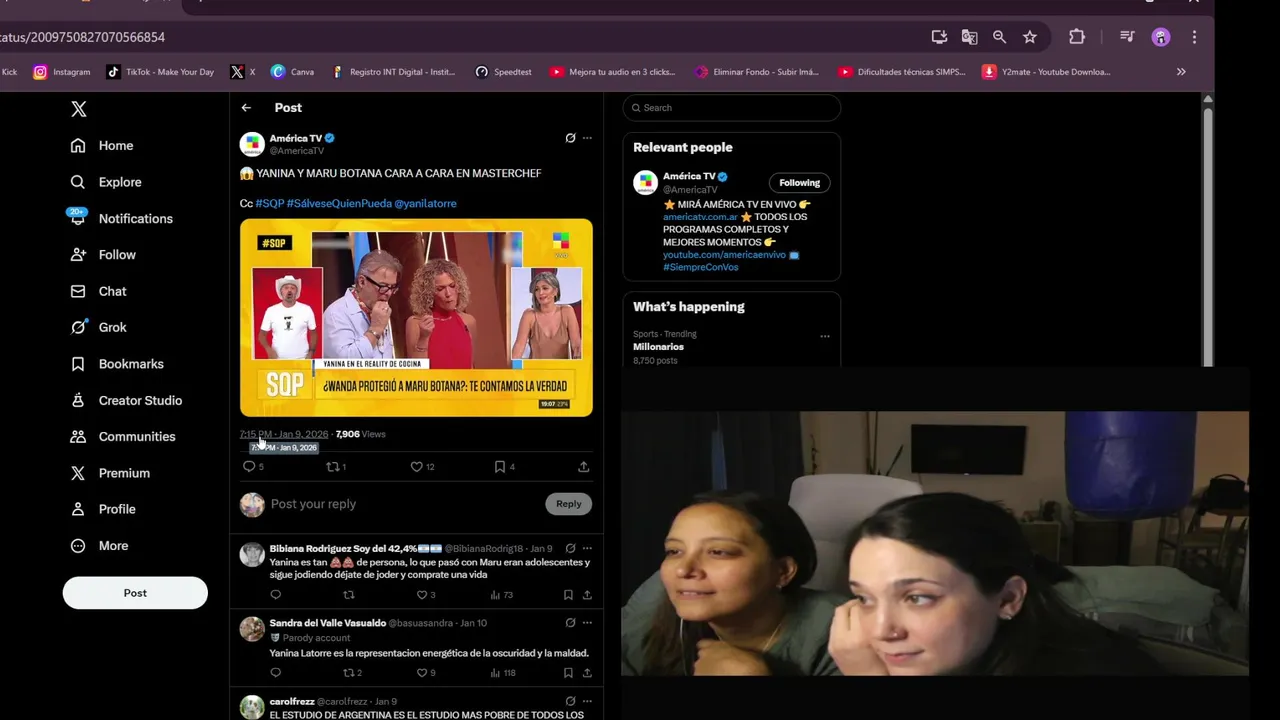Image resolution: width=1280 pixels, height=720 pixels.
Task: Open Follow in the sidebar
Action: 103,255
